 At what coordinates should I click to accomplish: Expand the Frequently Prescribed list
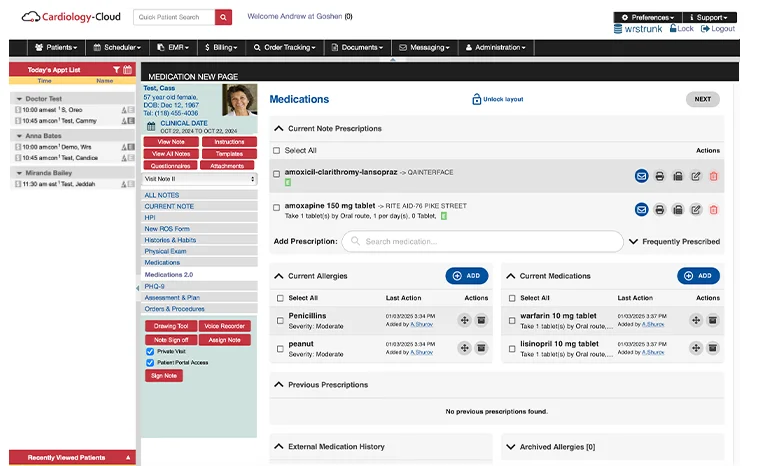coord(633,241)
